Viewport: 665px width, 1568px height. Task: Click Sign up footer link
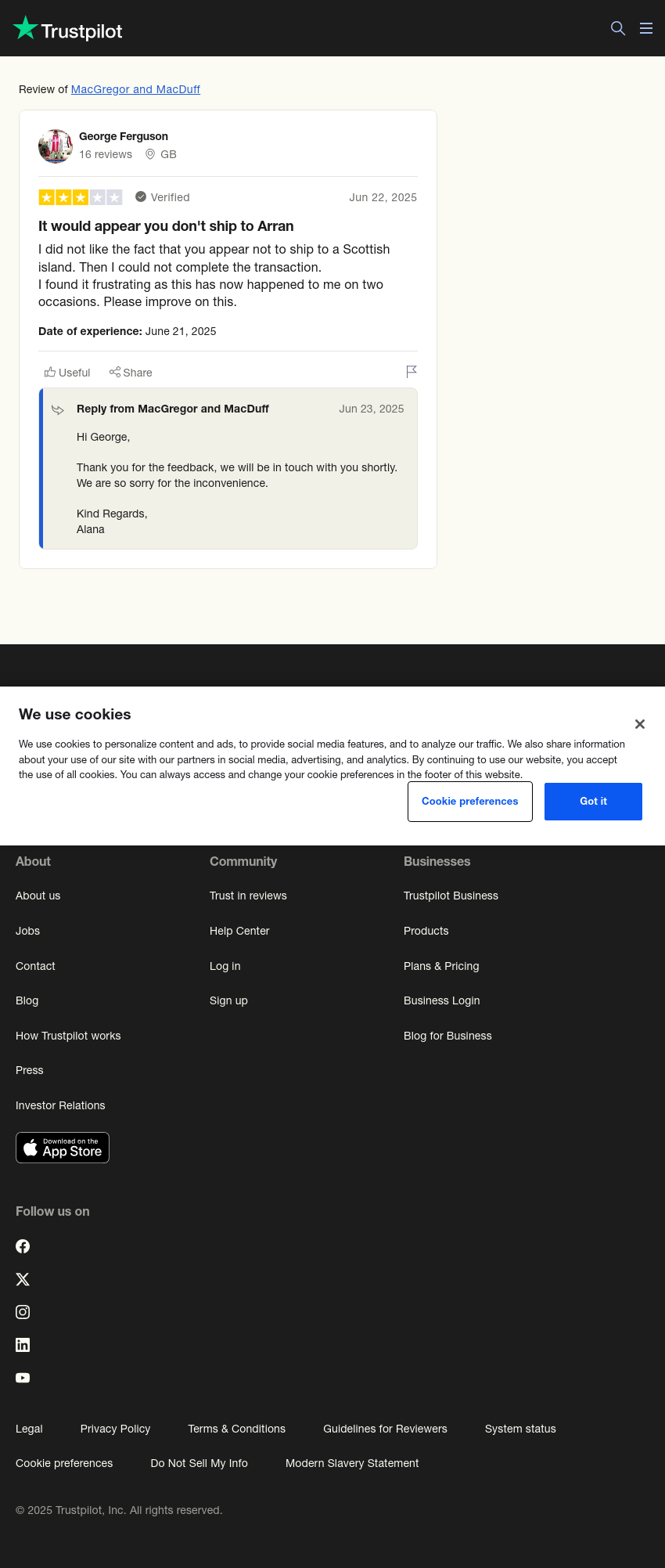pos(228,1000)
